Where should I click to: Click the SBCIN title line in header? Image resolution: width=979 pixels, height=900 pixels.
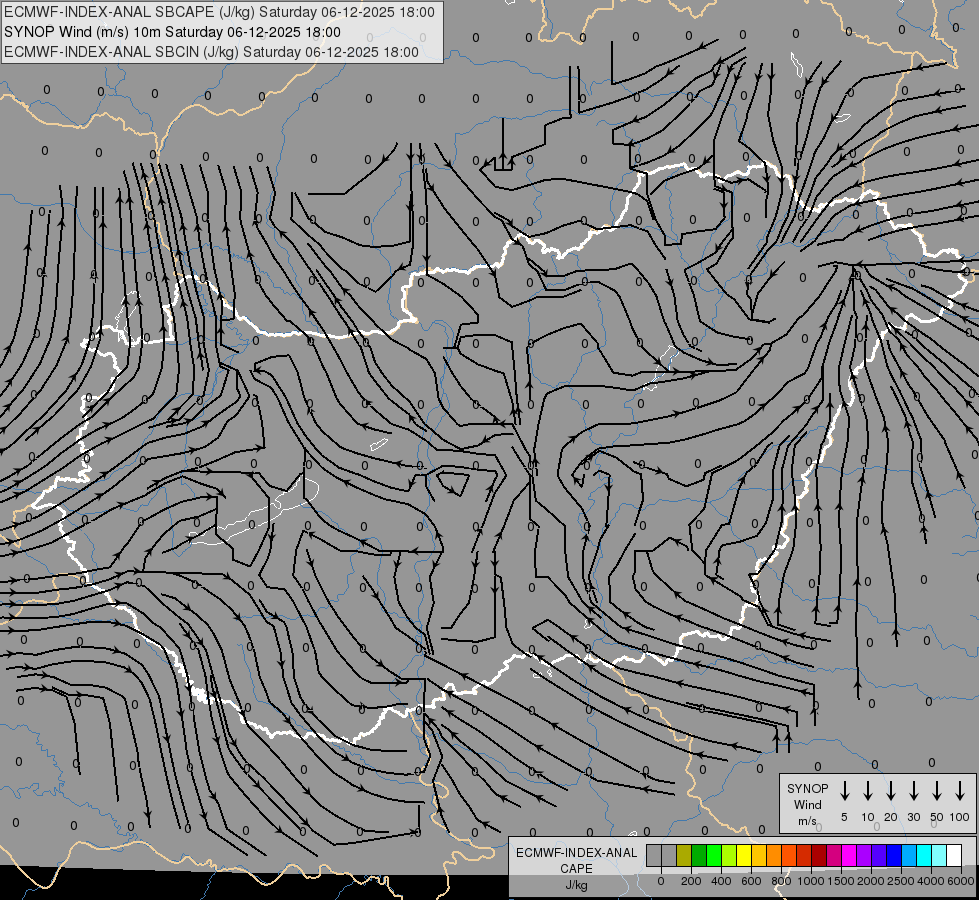[212, 52]
